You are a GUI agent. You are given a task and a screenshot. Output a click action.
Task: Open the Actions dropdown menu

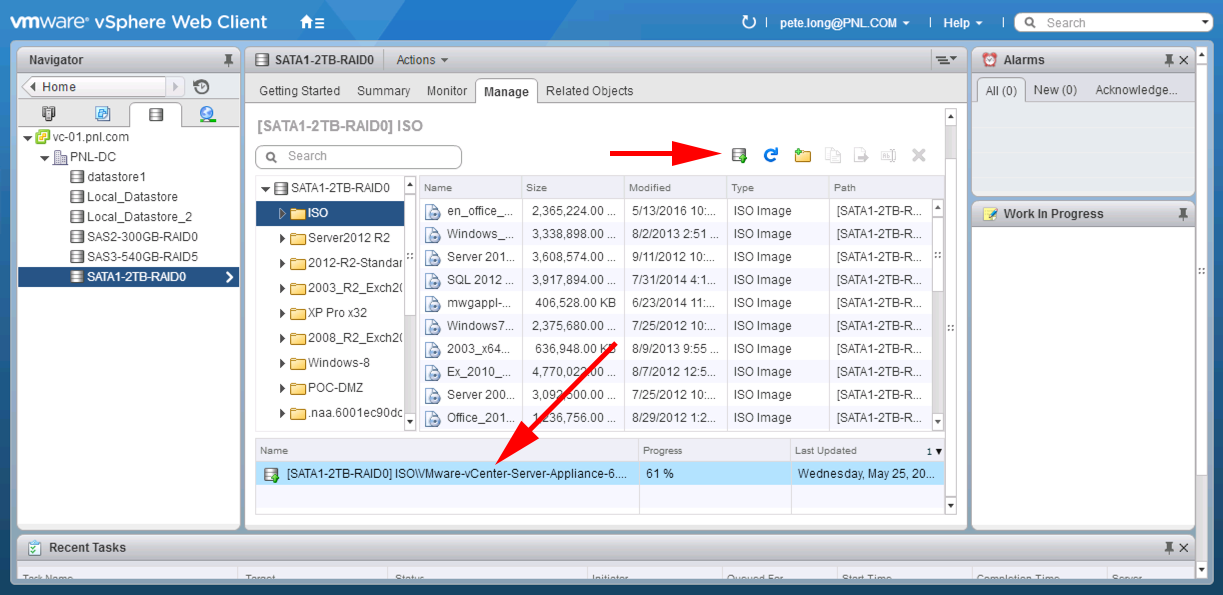pyautogui.click(x=422, y=60)
